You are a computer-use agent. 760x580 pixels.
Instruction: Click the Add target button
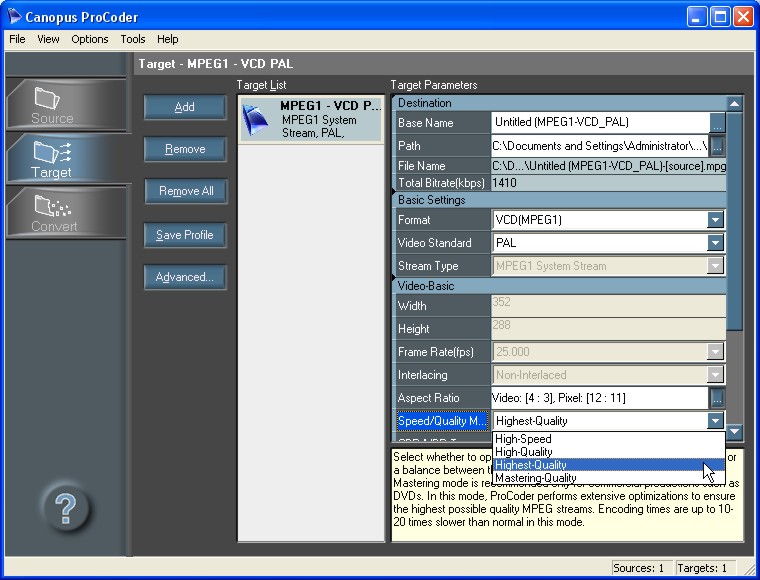(185, 107)
